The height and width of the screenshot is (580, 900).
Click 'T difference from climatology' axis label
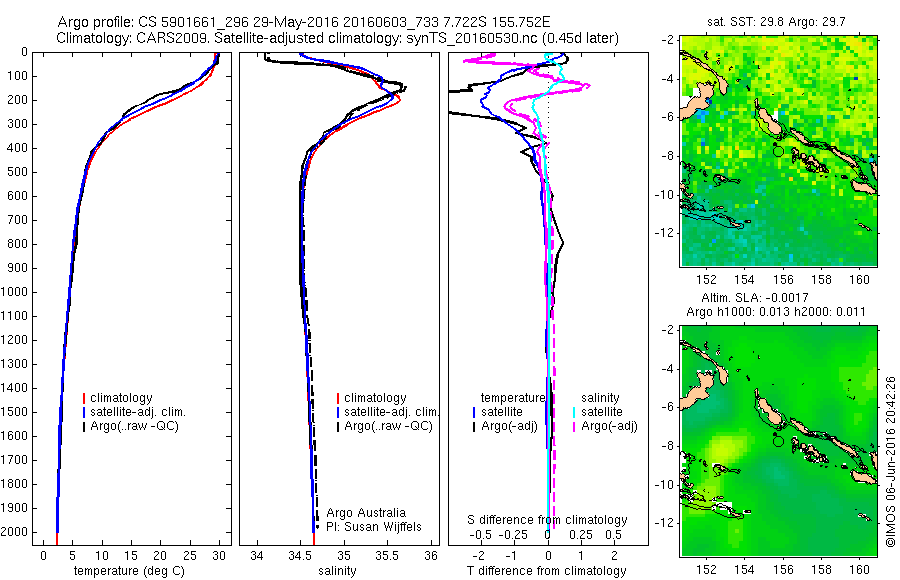[x=546, y=571]
